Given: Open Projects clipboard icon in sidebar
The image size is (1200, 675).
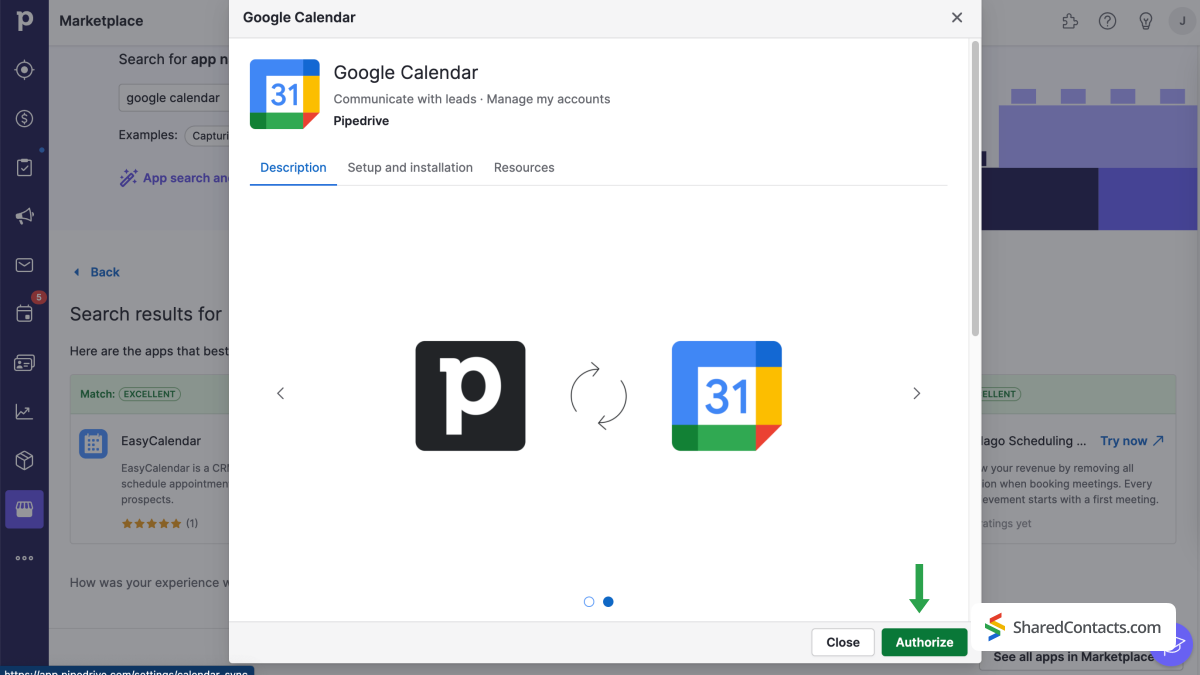Looking at the screenshot, I should point(24,168).
